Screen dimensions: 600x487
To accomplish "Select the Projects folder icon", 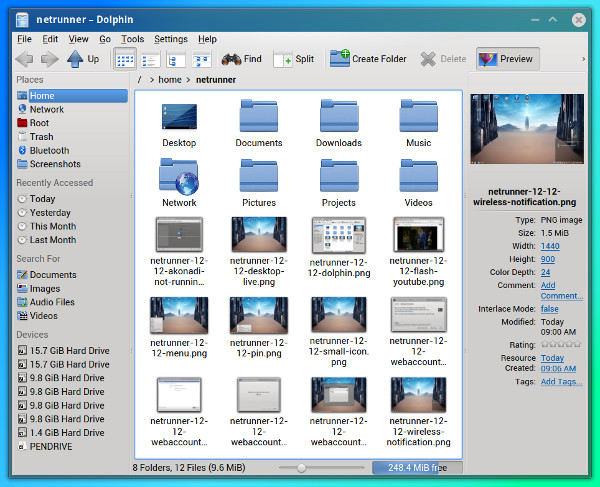I will [339, 176].
